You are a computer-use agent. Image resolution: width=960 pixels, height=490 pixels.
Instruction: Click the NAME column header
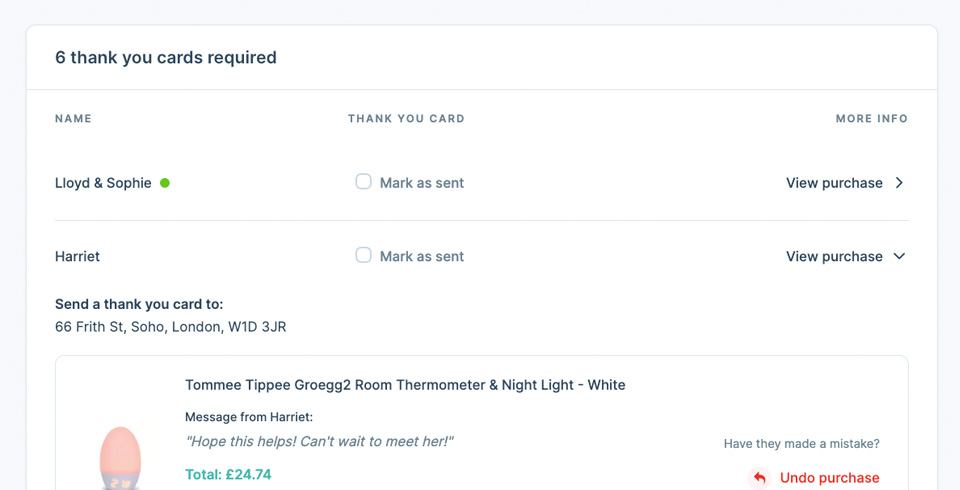pyautogui.click(x=73, y=119)
